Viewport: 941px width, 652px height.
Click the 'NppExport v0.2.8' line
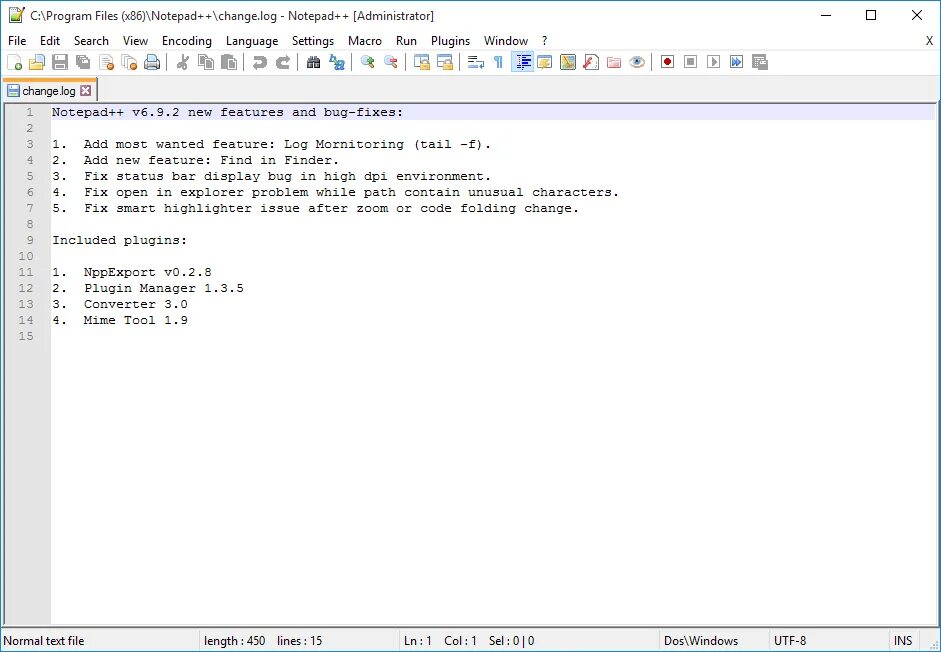(x=131, y=272)
